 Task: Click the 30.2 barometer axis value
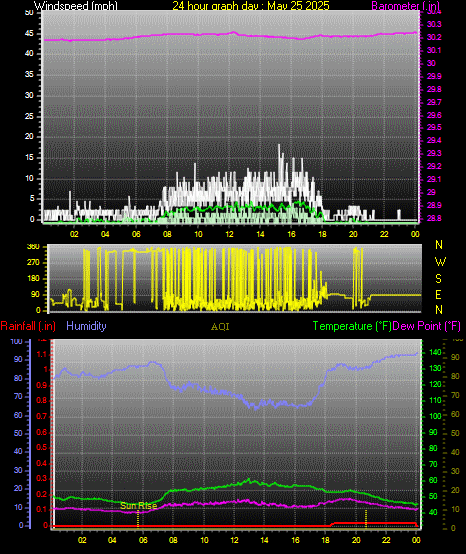pos(434,37)
